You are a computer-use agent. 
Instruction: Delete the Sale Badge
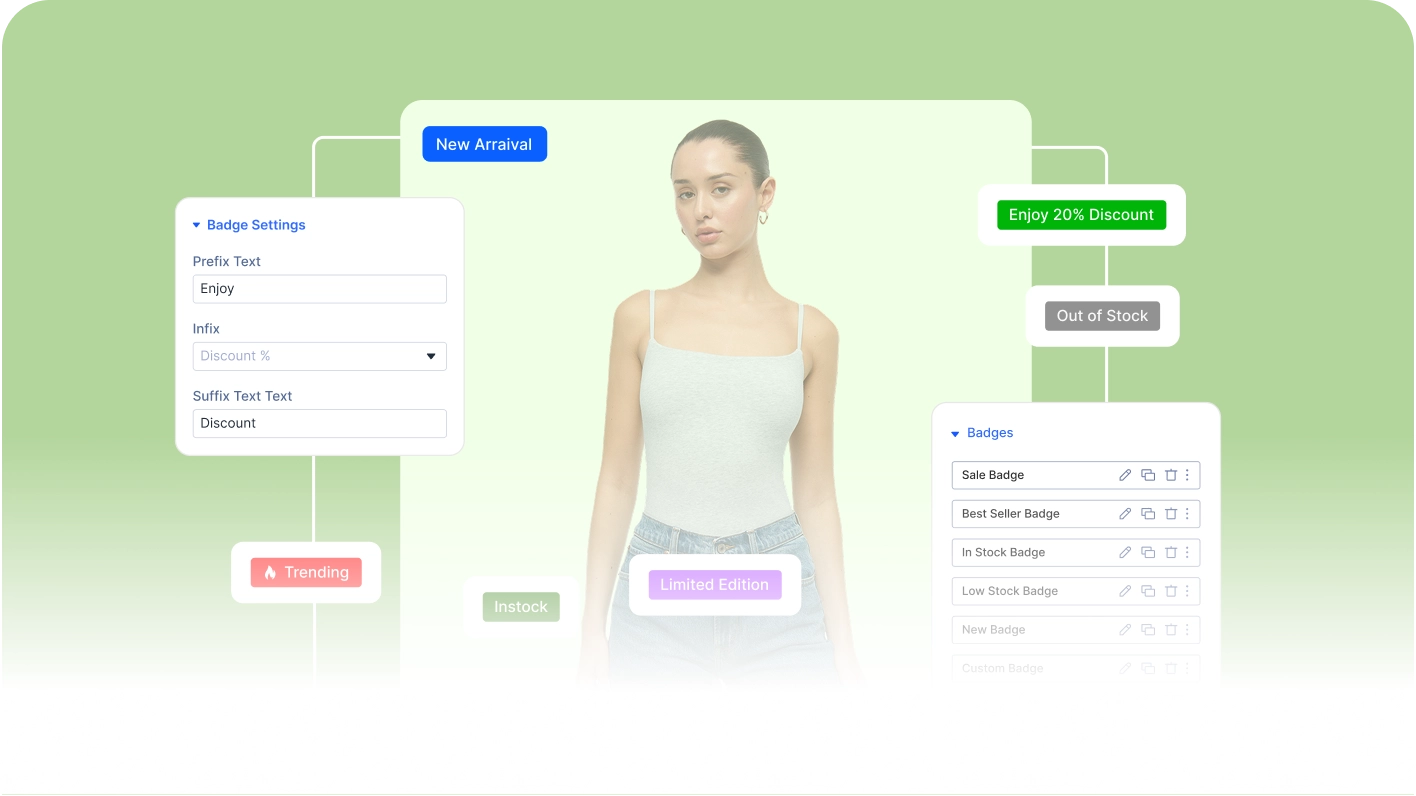[1171, 475]
